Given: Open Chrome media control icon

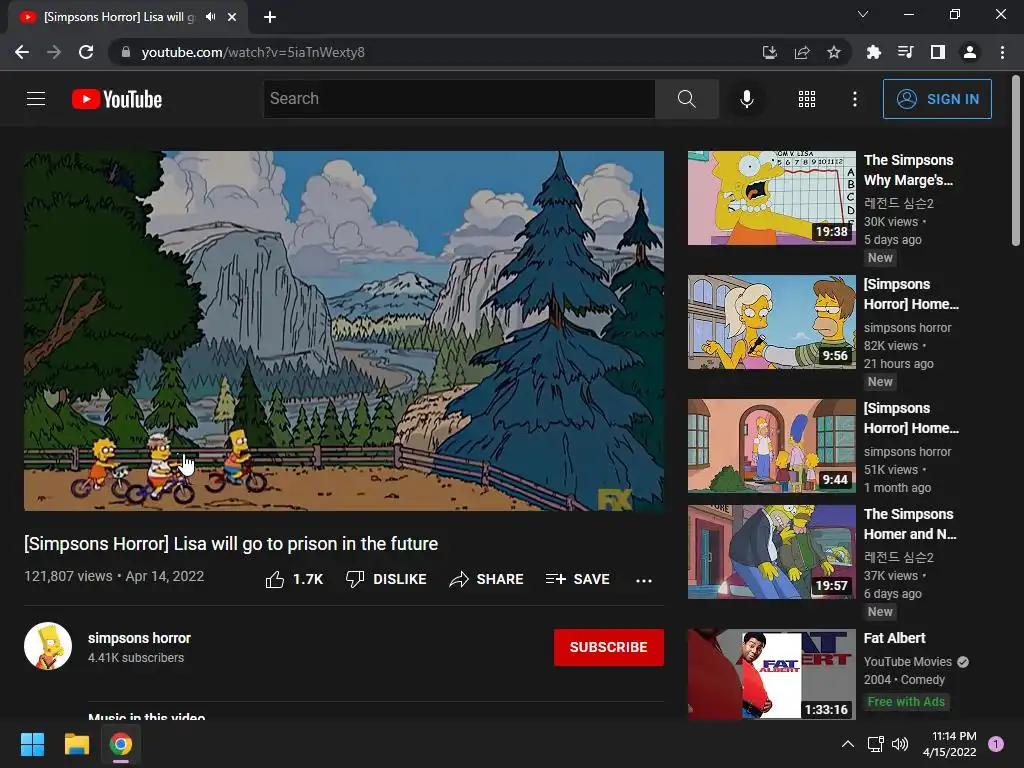Looking at the screenshot, I should coord(905,52).
